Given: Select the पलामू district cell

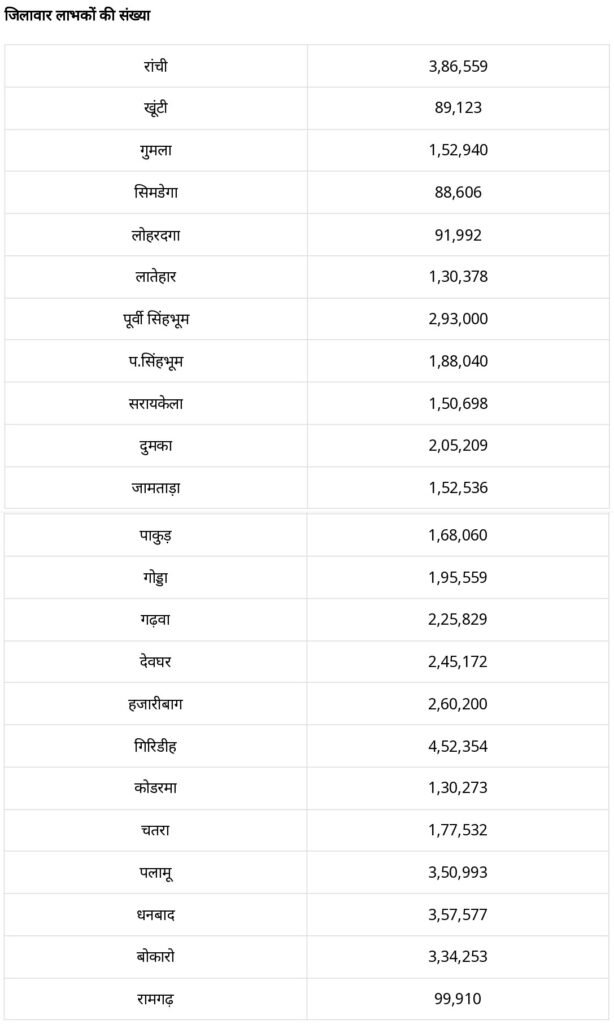Looking at the screenshot, I should point(156,872).
